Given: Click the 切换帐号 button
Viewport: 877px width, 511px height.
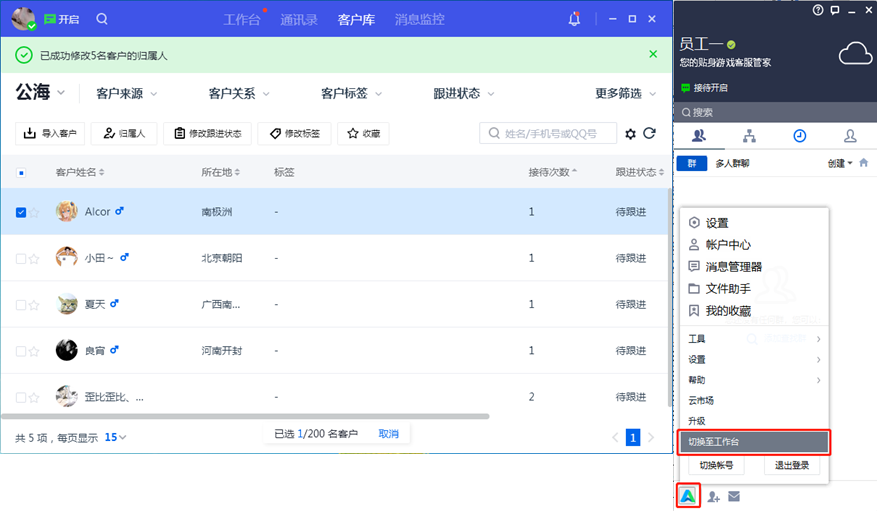Looking at the screenshot, I should tap(716, 465).
